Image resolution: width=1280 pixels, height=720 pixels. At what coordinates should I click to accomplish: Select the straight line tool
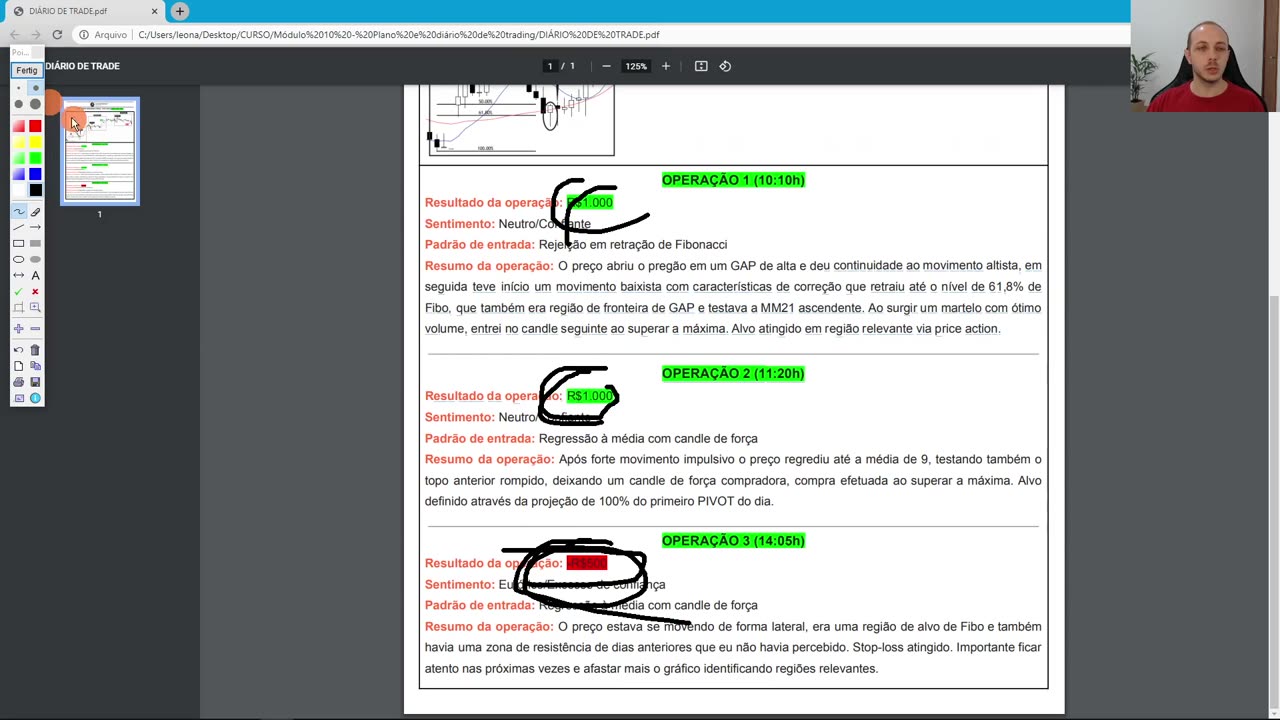(18, 227)
